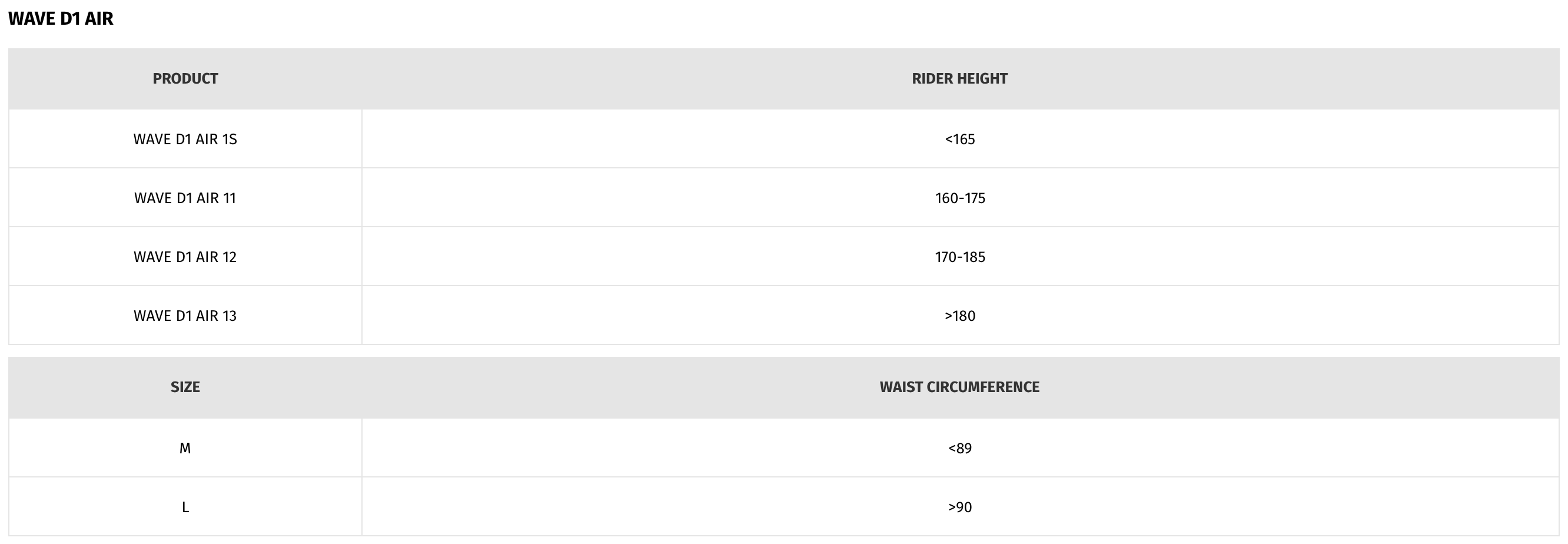Select the PRODUCT column header
Screen dimensions: 1568x544
pyautogui.click(x=185, y=78)
